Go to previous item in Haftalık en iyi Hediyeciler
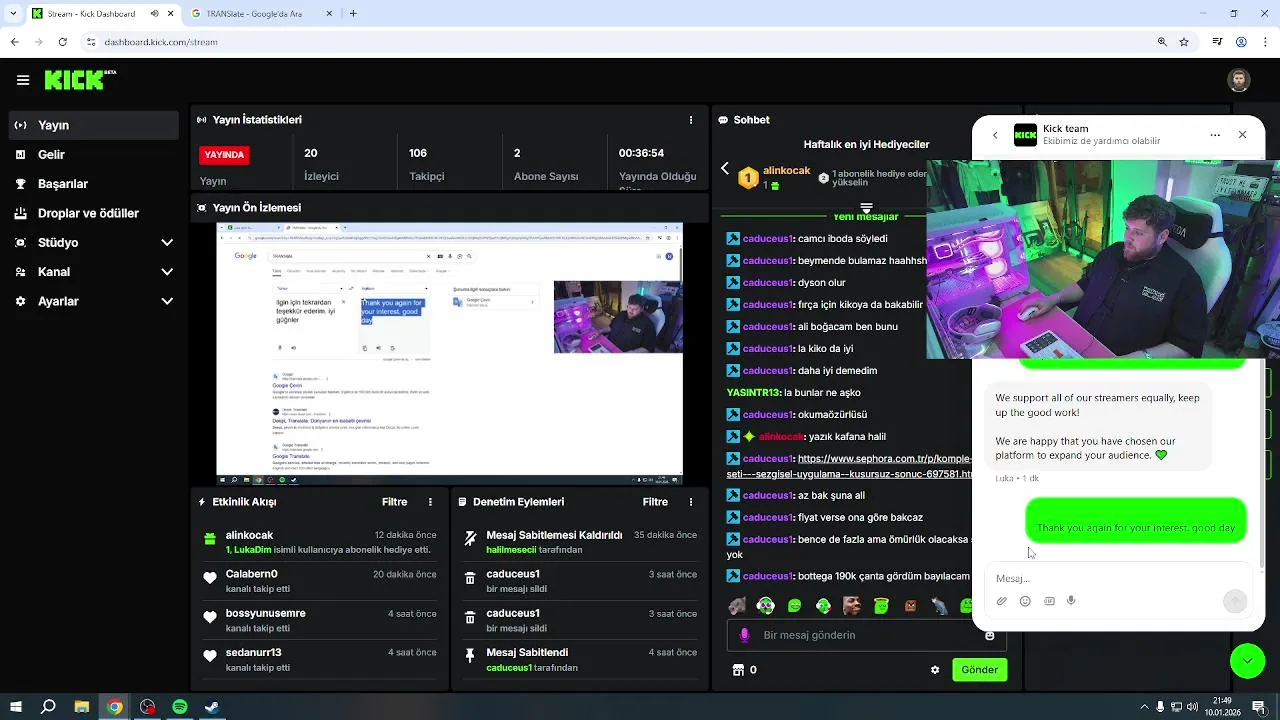The width and height of the screenshot is (1280, 720). tap(725, 169)
